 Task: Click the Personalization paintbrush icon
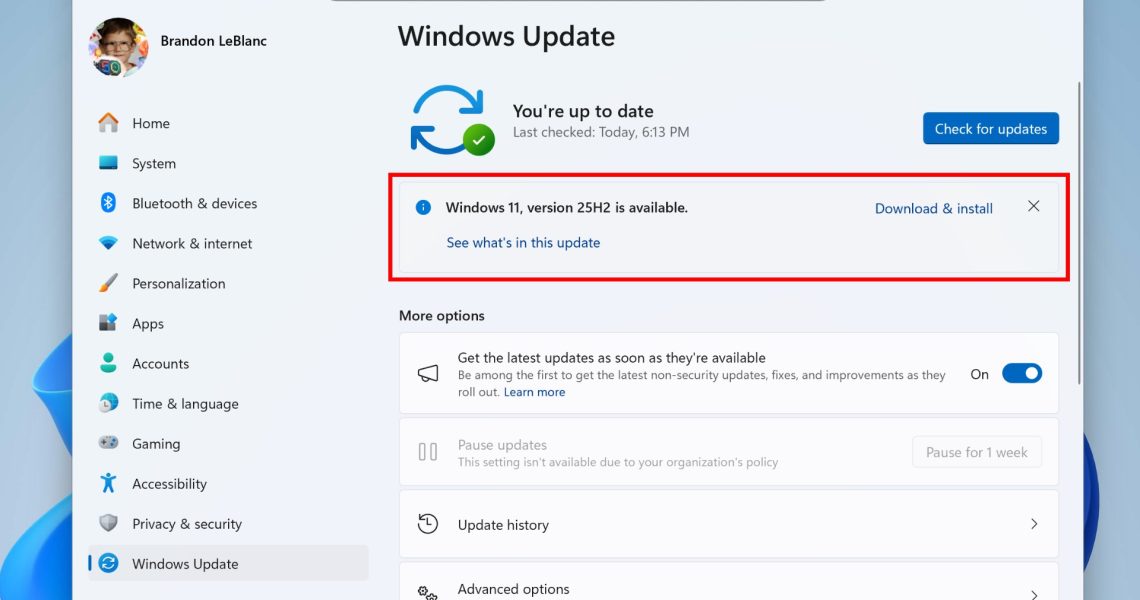[x=108, y=283]
